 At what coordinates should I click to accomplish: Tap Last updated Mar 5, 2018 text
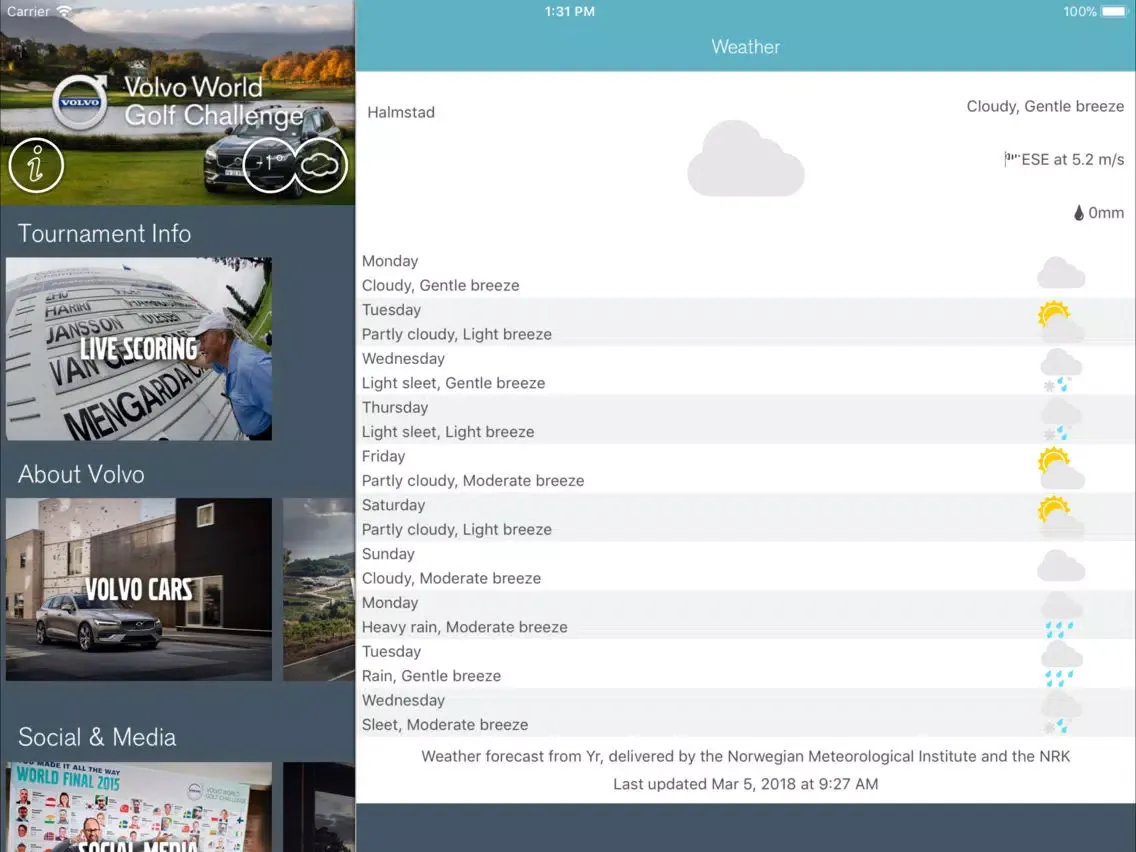pyautogui.click(x=746, y=784)
